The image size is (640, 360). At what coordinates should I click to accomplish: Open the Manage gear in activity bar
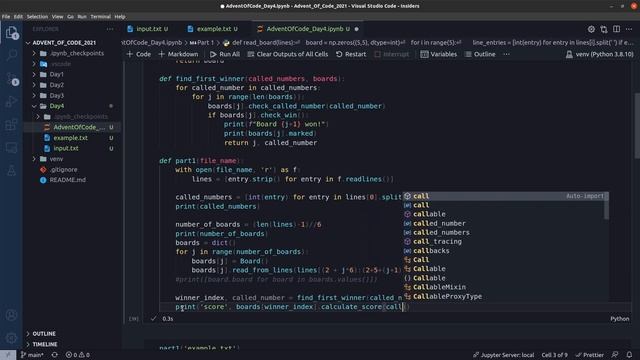coord(11,338)
